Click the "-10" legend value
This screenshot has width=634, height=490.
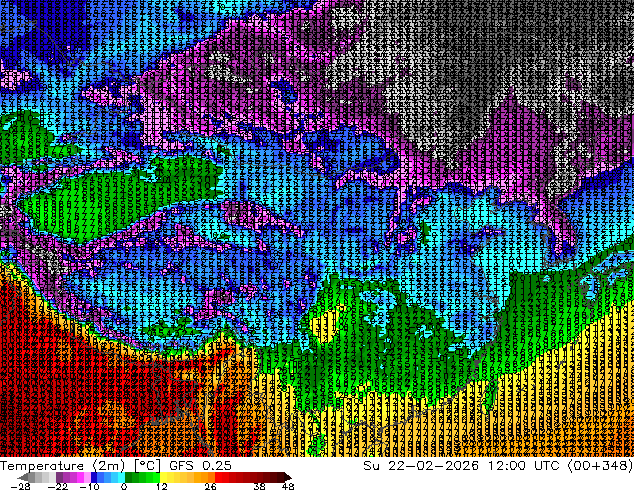click(89, 486)
